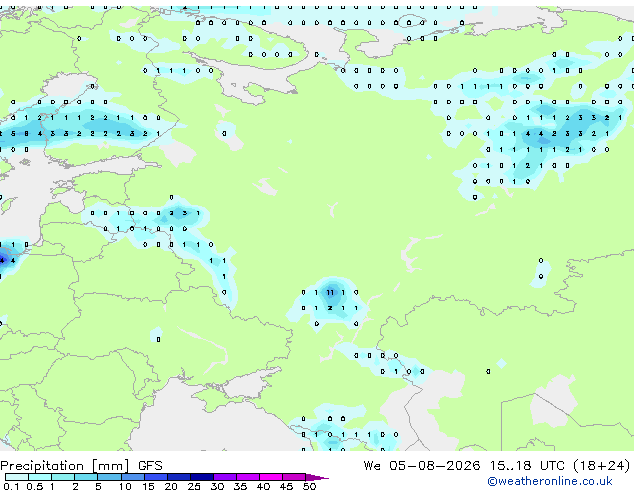Pick the 20–25 mm legend color swatch
634x490 pixels.
(179, 477)
